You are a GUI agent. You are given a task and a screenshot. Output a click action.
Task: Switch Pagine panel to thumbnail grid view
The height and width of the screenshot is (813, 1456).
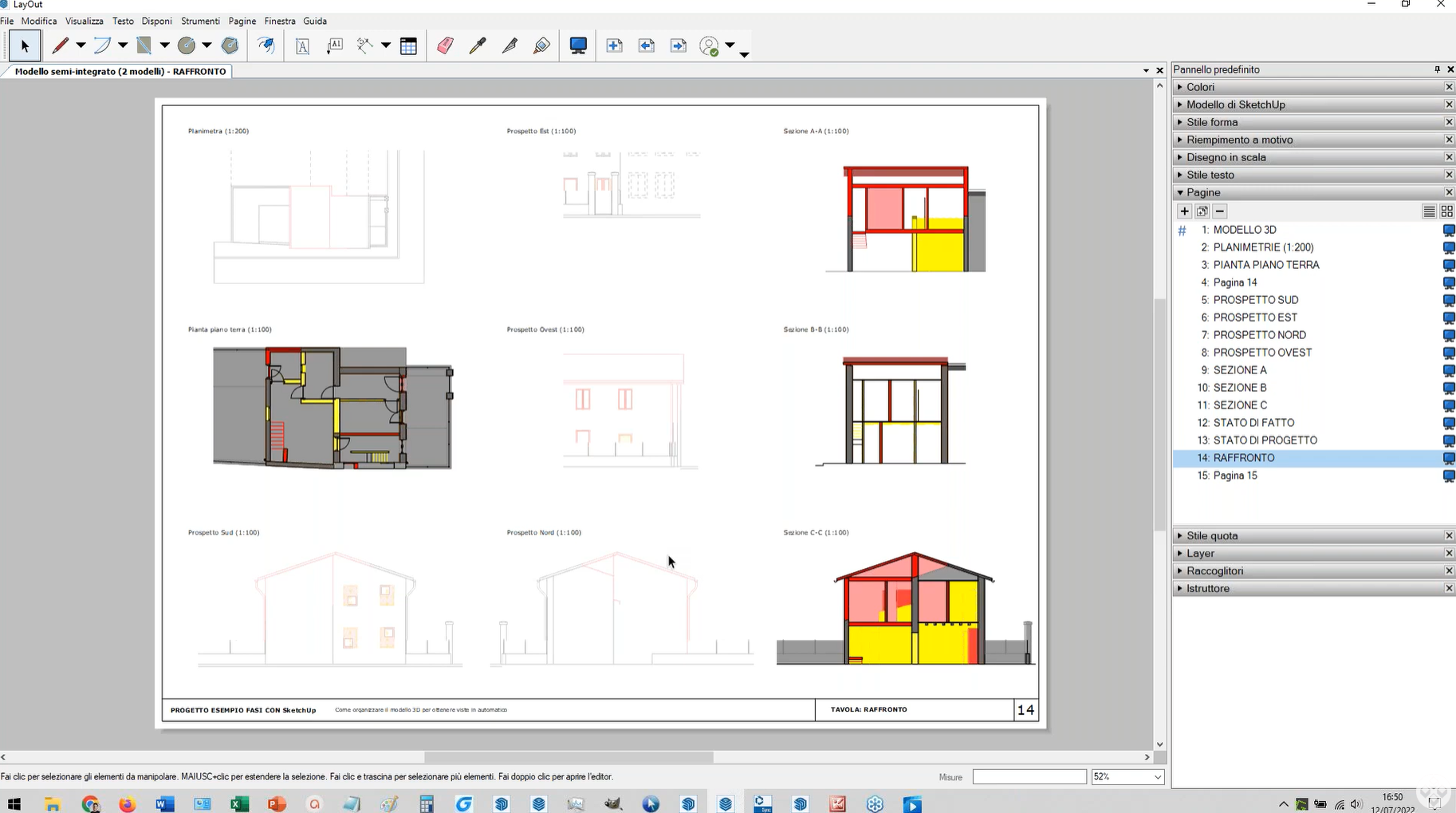1446,211
